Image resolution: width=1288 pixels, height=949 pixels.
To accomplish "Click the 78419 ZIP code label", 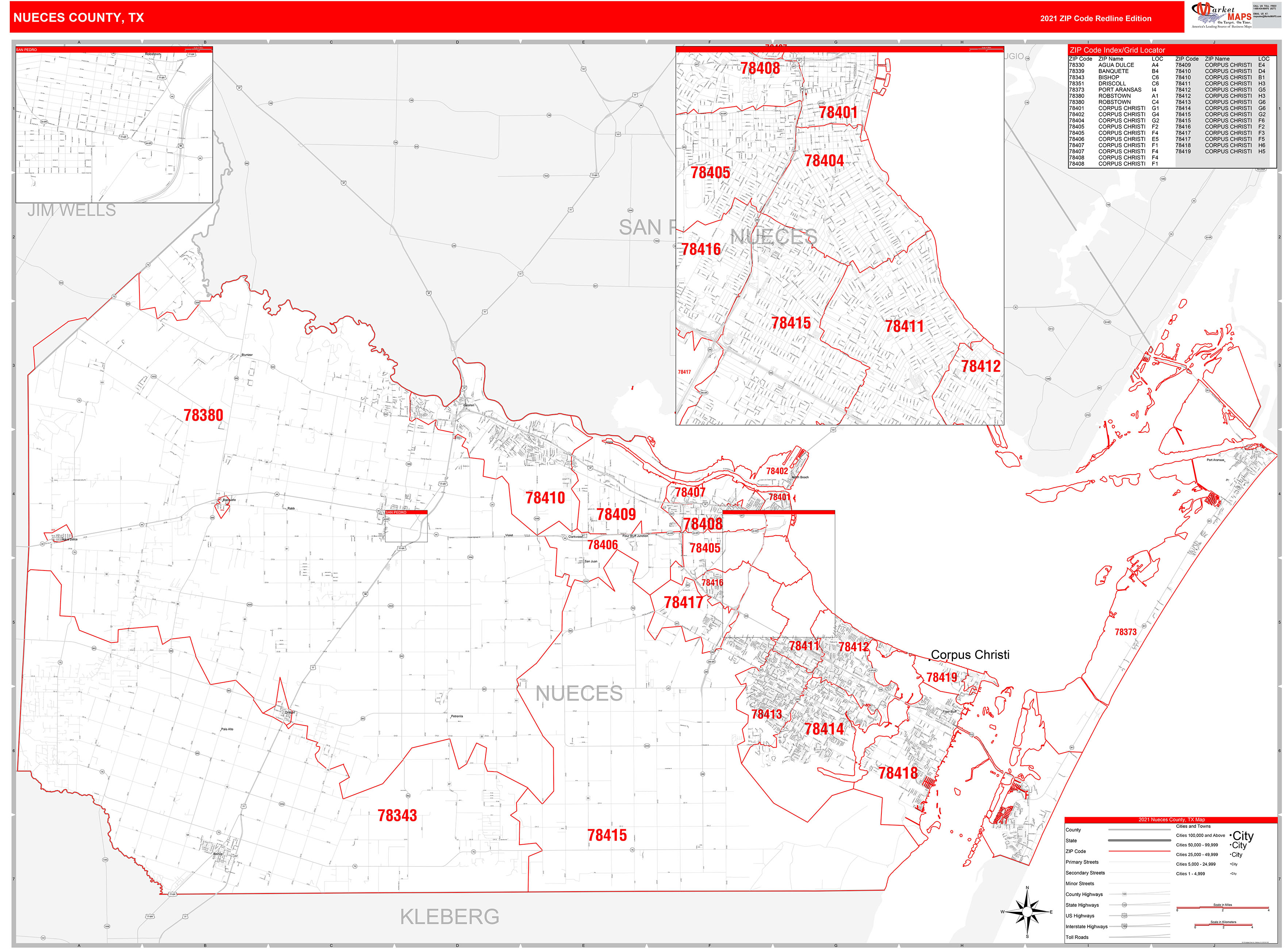I will (942, 677).
